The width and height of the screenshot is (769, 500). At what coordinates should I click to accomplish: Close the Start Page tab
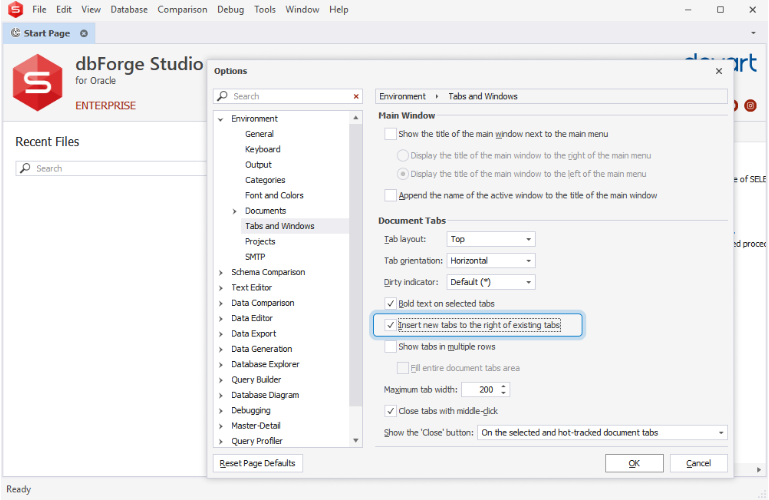click(84, 33)
